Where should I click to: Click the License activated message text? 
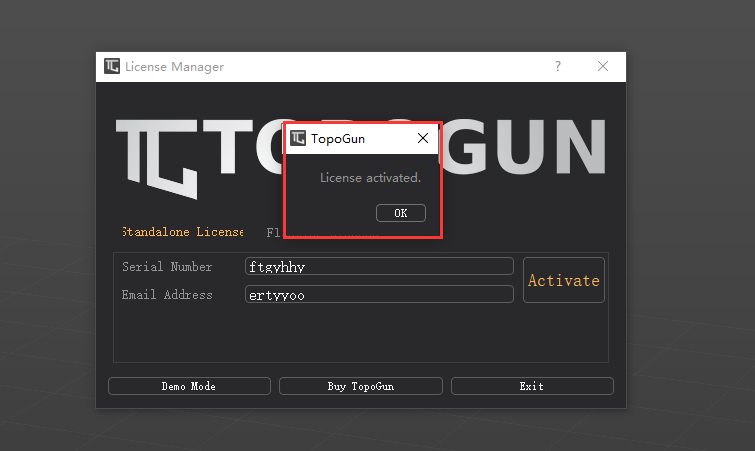[x=370, y=178]
